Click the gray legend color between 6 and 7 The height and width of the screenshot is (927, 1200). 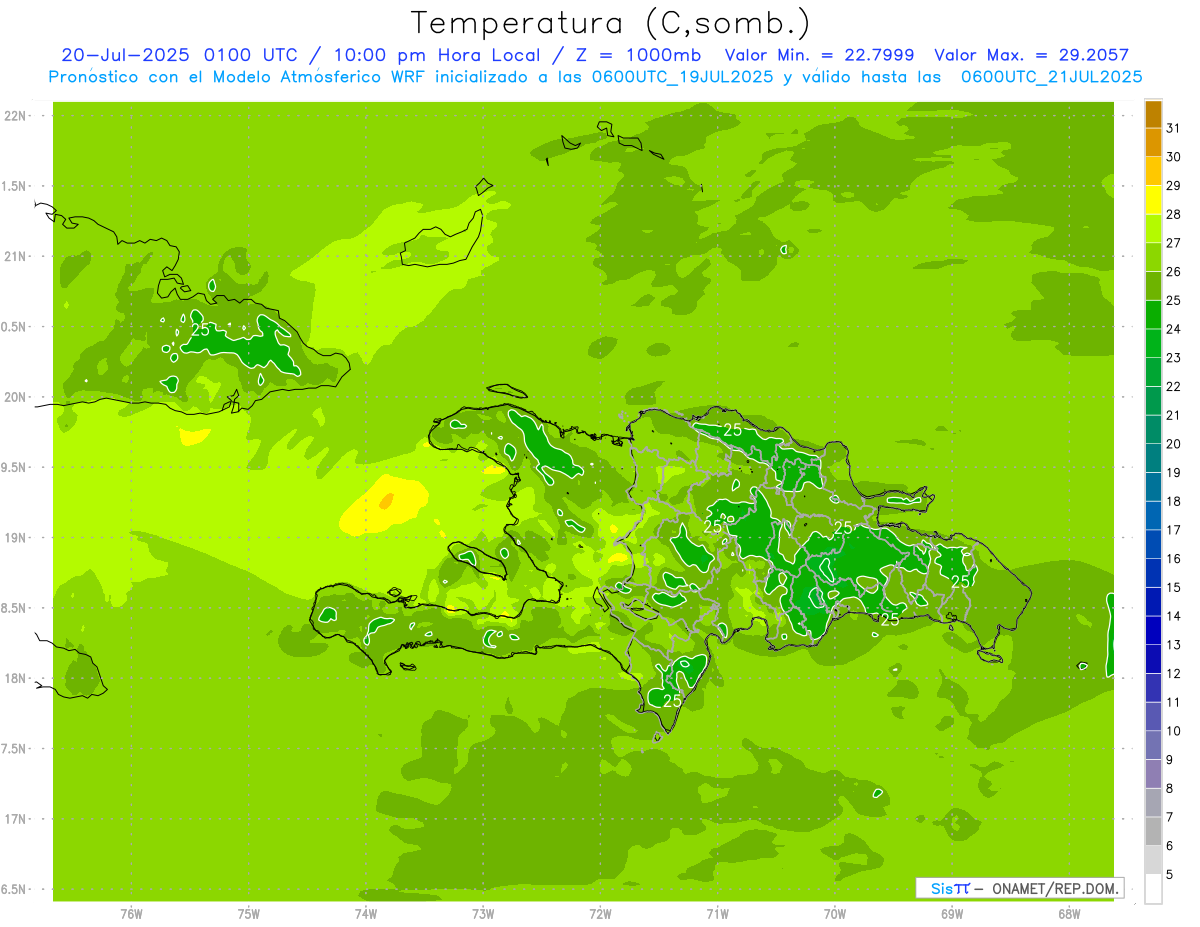[1153, 831]
